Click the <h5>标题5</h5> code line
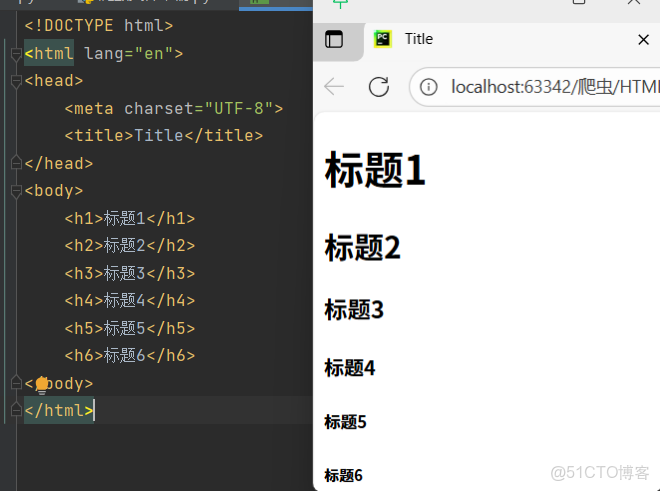The image size is (660, 491). pos(130,328)
